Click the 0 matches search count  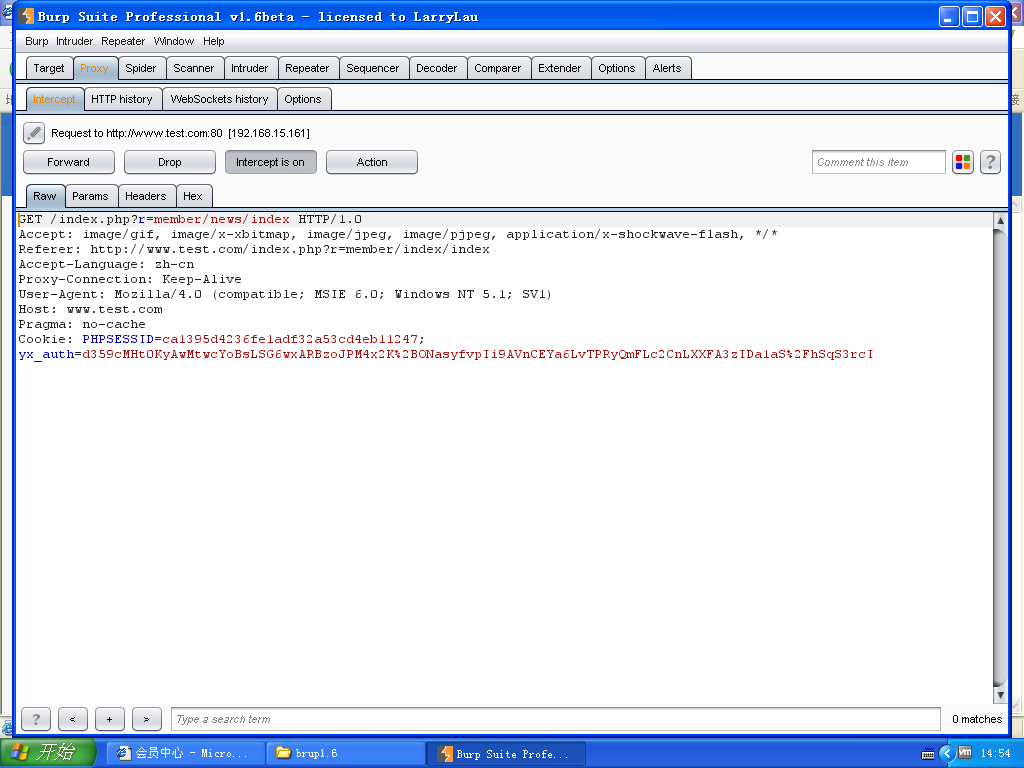pyautogui.click(x=977, y=719)
